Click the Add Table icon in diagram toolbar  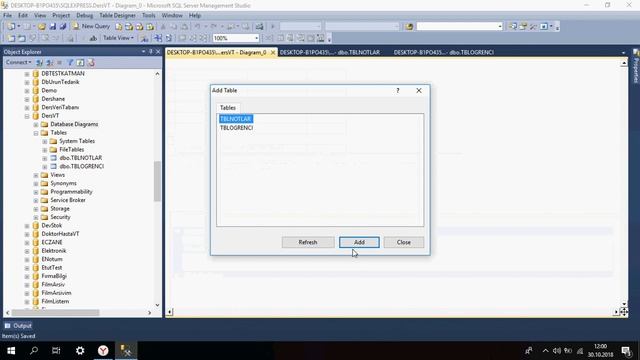[21, 38]
